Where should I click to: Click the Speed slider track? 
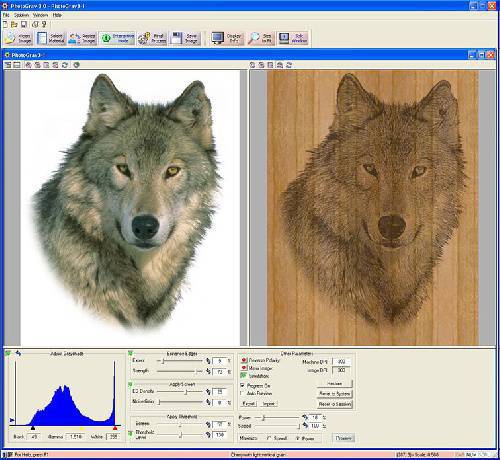(x=277, y=426)
